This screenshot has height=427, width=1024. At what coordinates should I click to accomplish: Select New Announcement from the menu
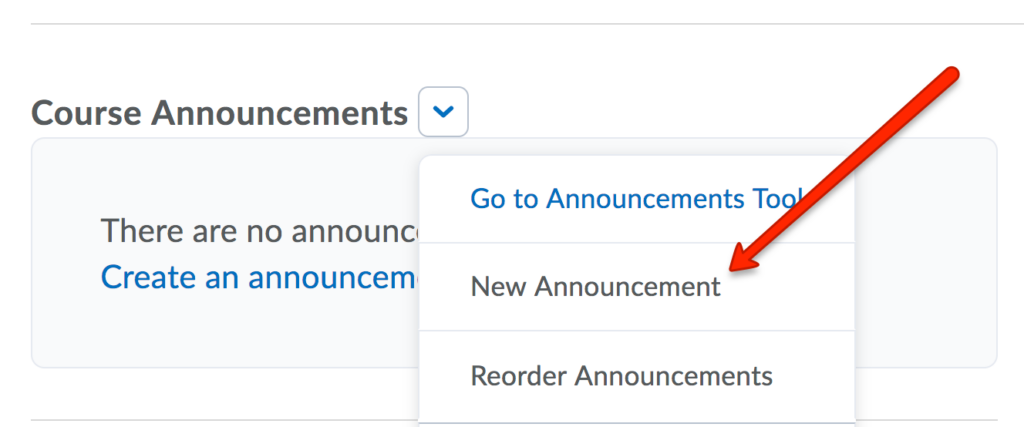point(595,287)
